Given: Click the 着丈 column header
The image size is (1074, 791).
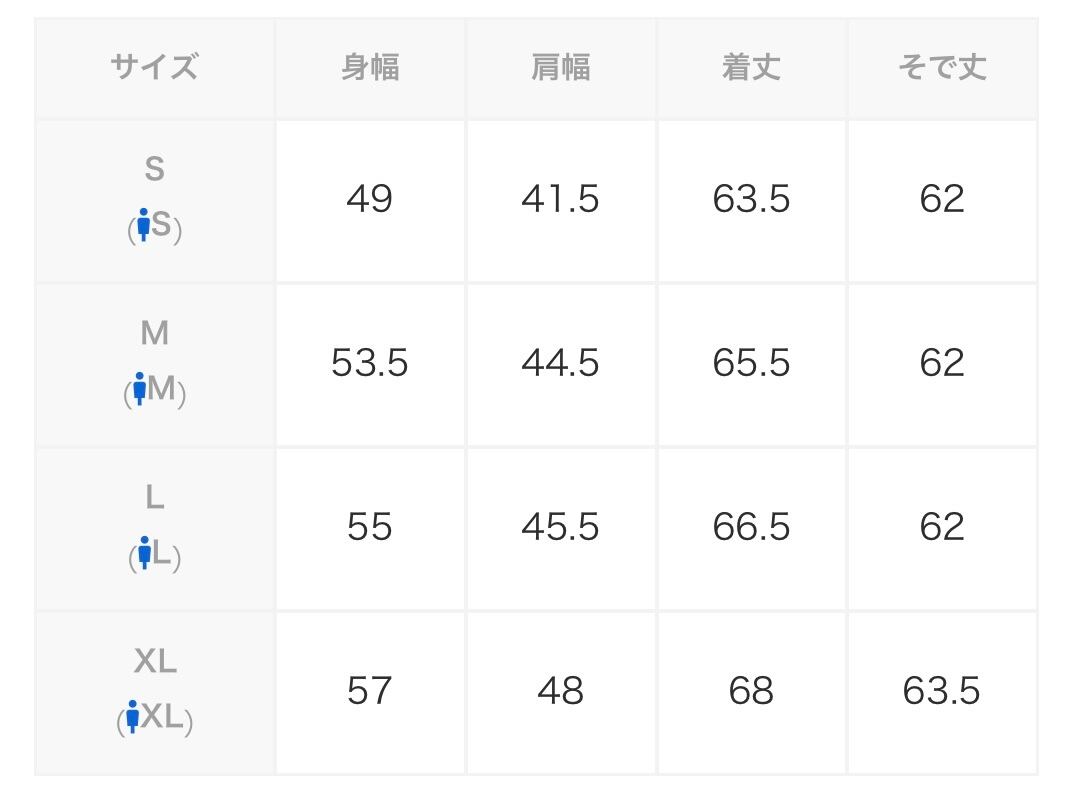Looking at the screenshot, I should (751, 68).
